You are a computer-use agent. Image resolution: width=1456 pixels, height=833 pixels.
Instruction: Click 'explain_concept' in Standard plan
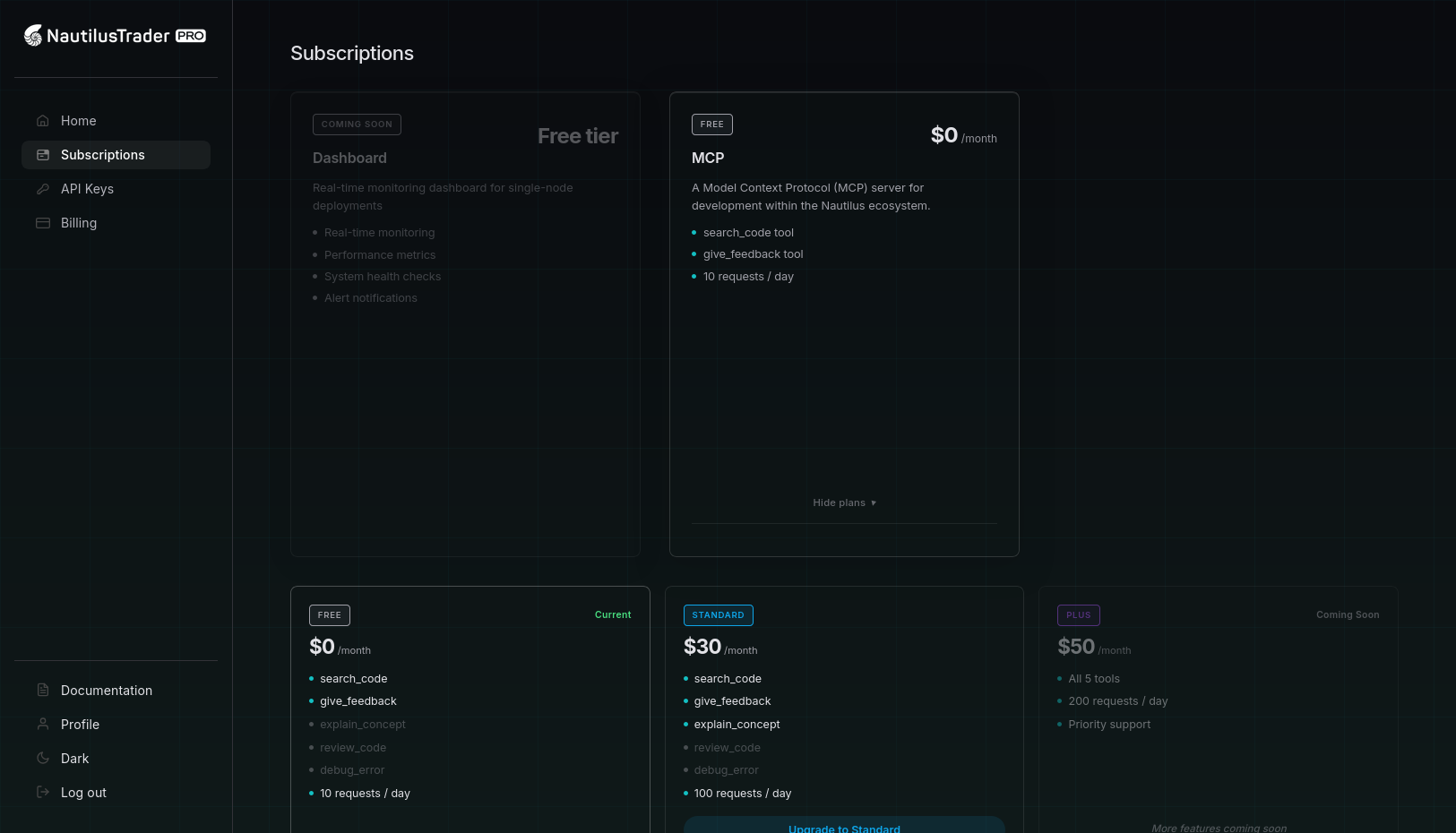[737, 725]
